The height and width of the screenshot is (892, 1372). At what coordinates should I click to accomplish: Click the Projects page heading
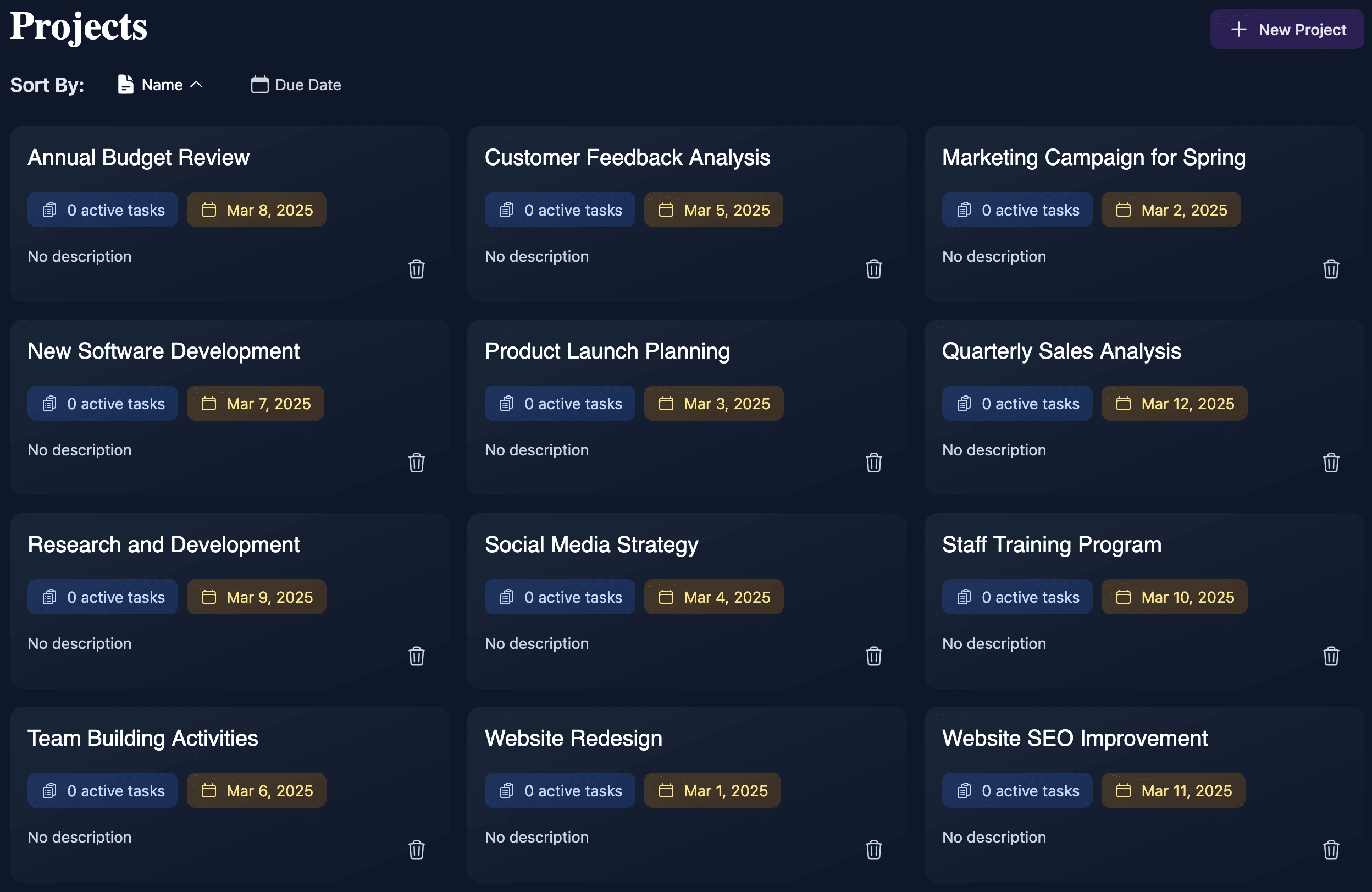click(x=79, y=26)
